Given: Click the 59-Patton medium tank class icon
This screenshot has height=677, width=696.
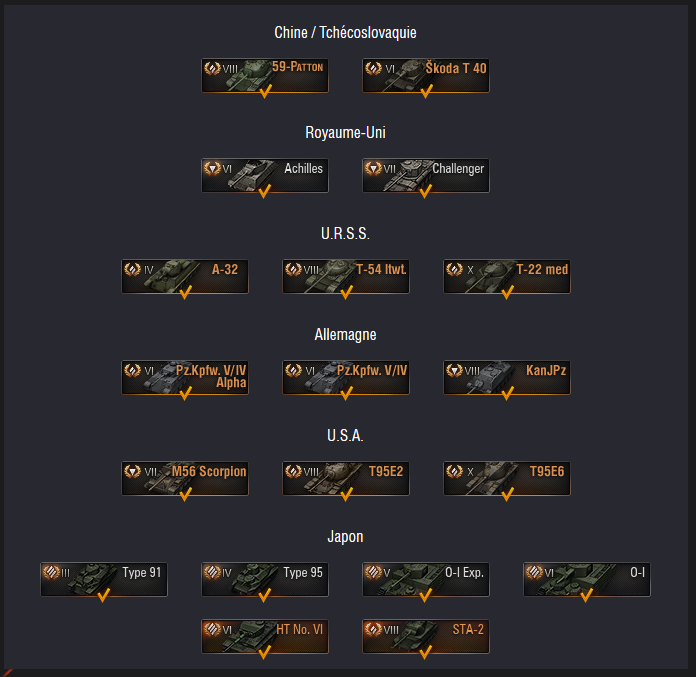Looking at the screenshot, I should 212,68.
